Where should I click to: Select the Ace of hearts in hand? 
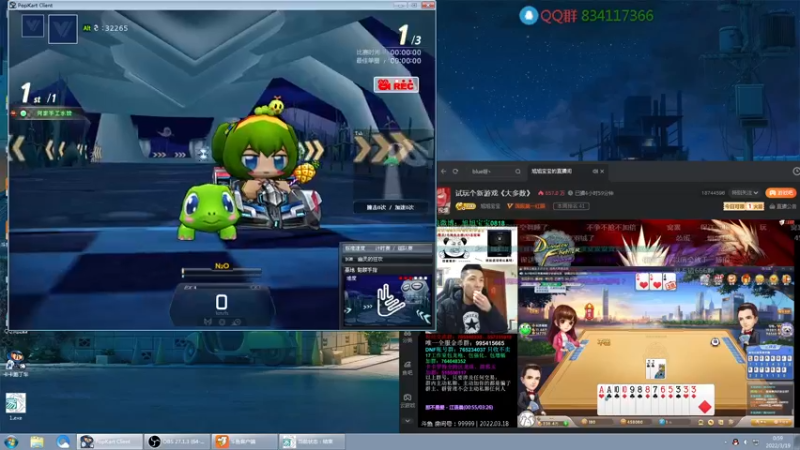[x=602, y=398]
